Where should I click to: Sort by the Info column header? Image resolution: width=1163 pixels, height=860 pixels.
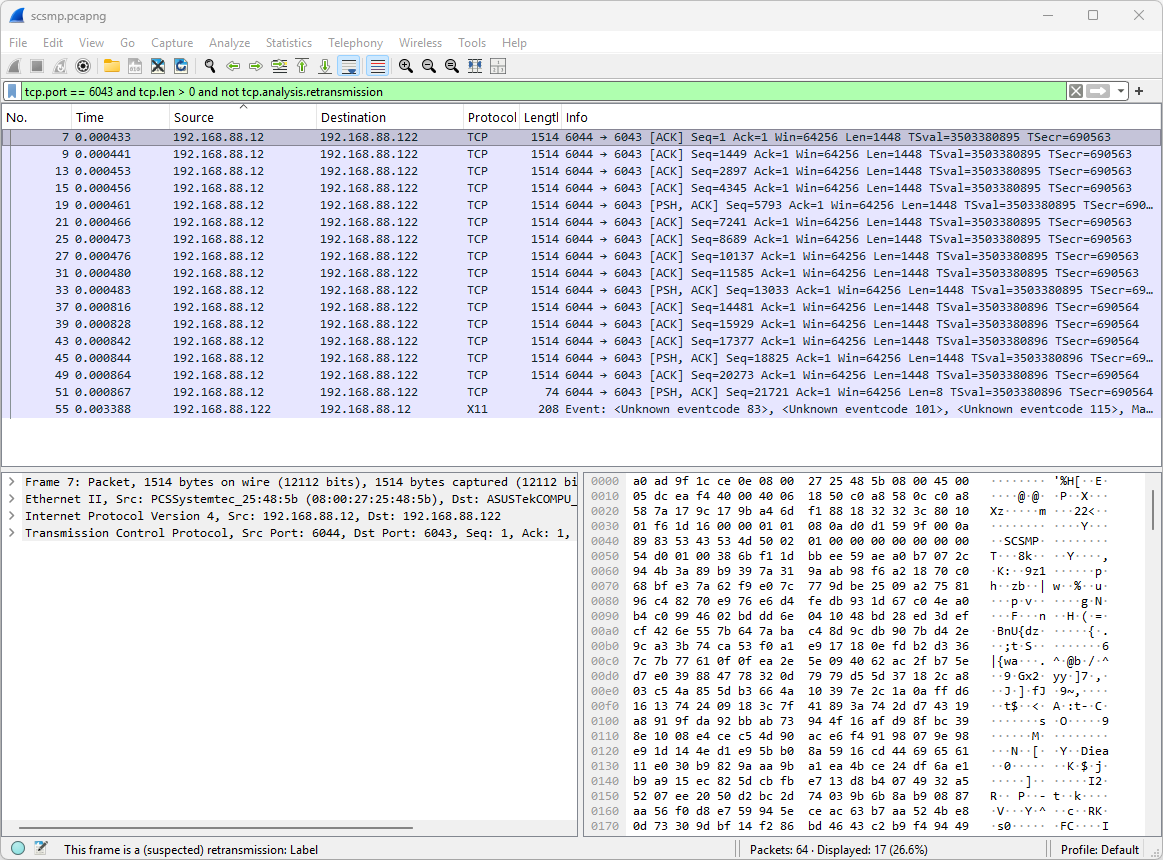[x=860, y=117]
